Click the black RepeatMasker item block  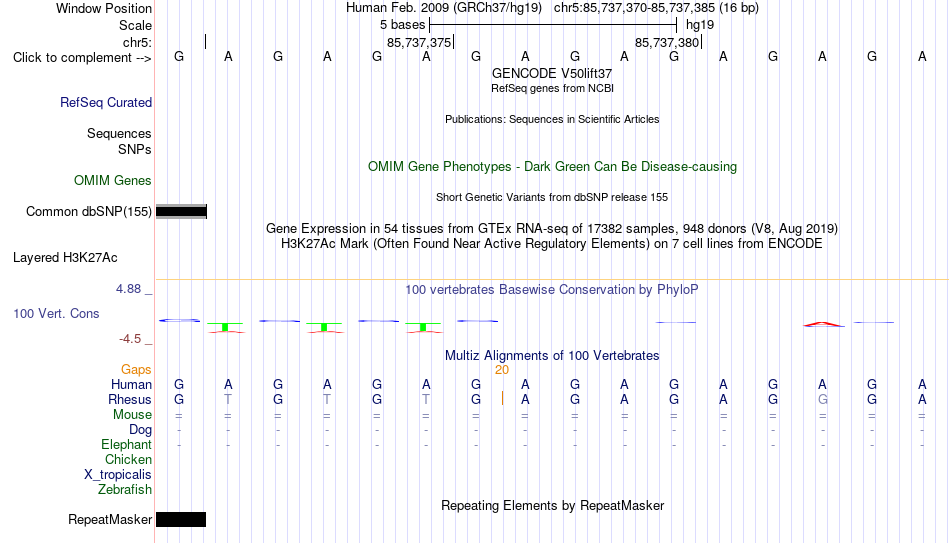click(x=181, y=519)
